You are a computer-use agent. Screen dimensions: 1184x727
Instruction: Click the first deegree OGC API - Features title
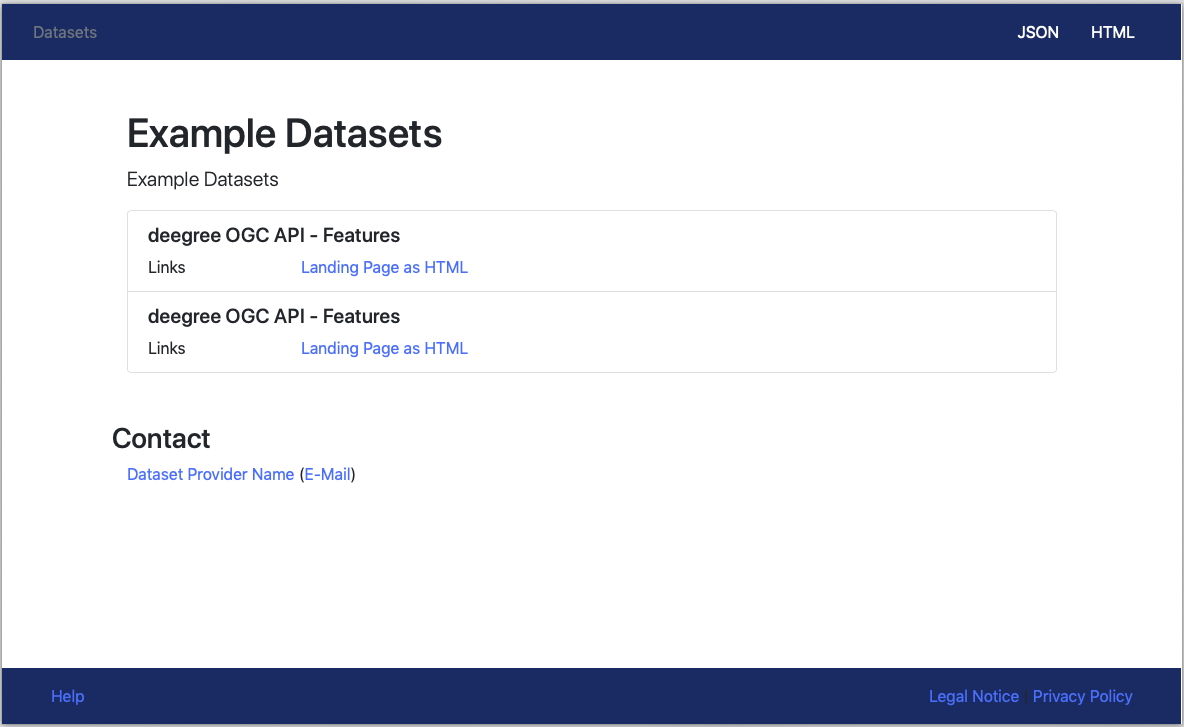[273, 235]
